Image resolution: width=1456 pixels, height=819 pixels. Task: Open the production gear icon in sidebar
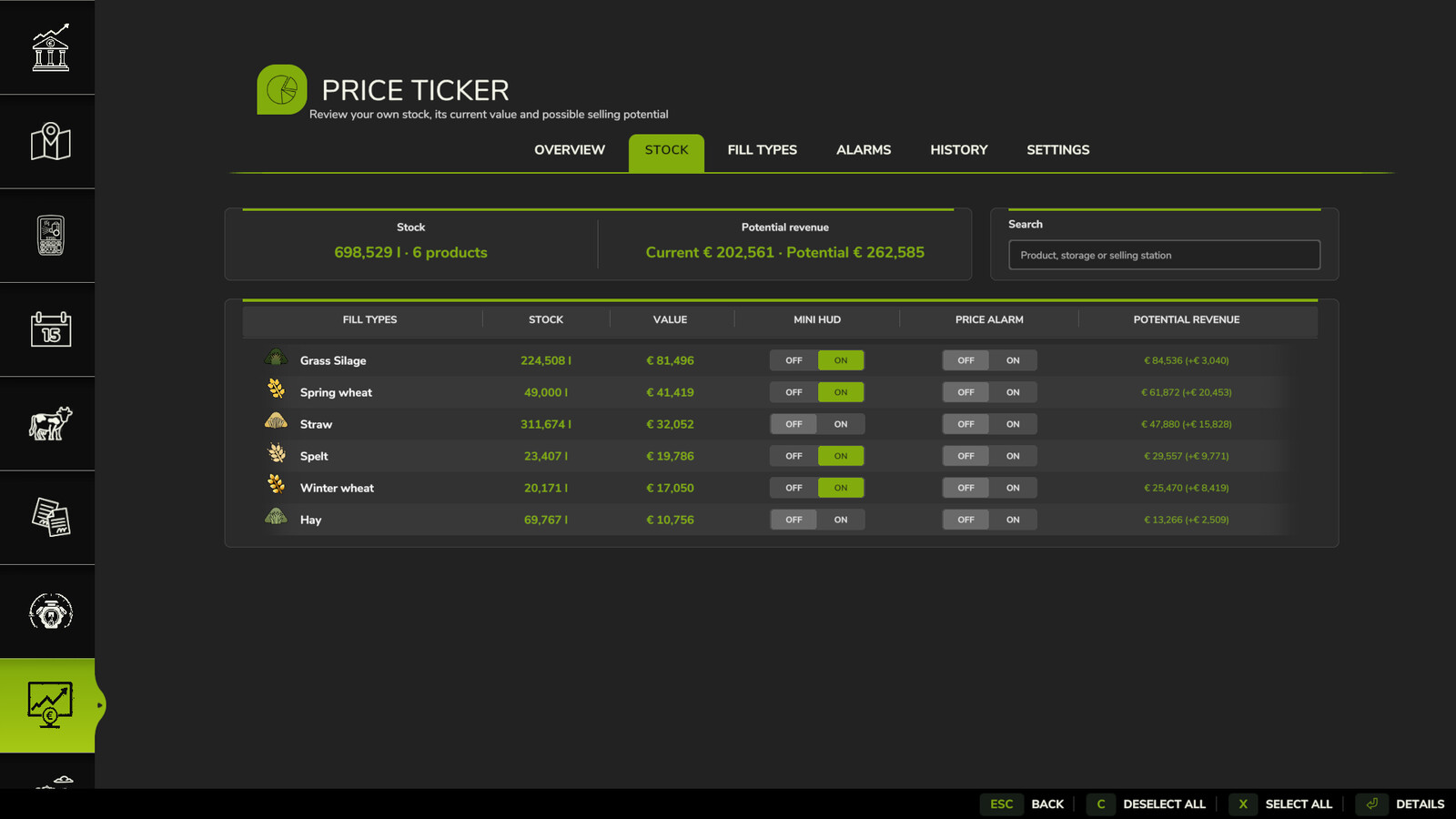coord(50,612)
